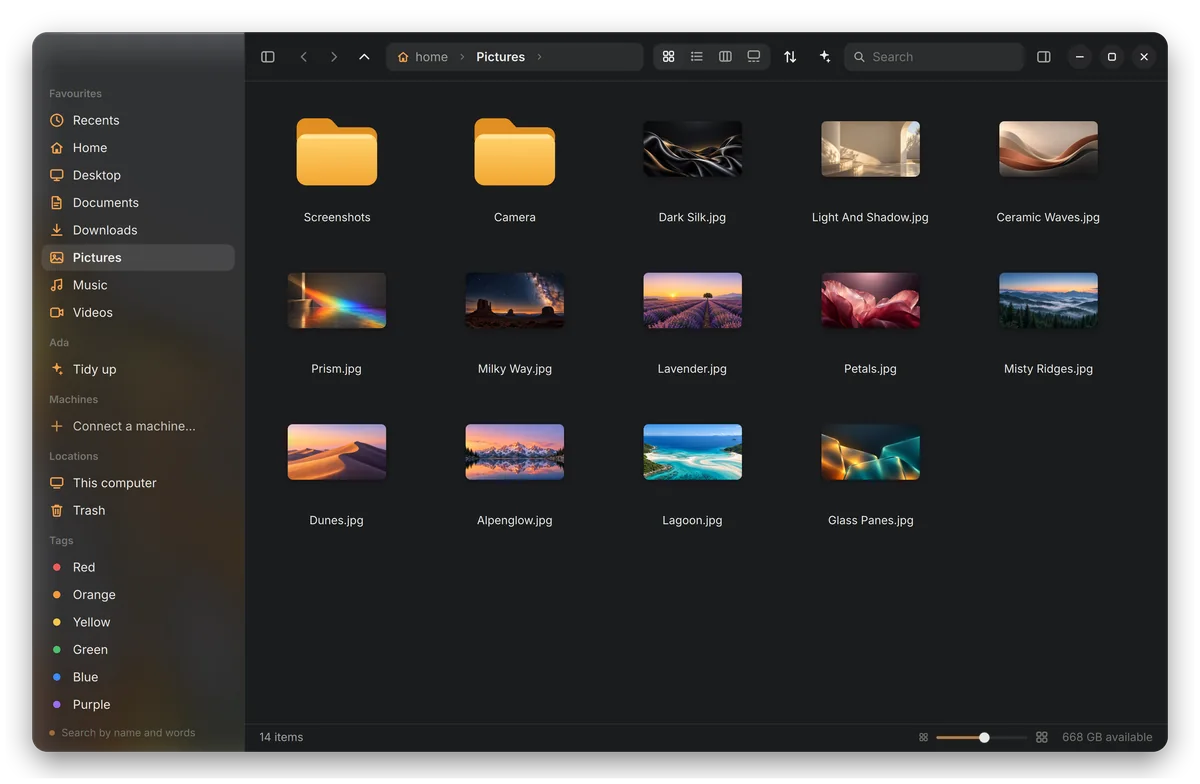Click the smaller icons grid button

(923, 737)
